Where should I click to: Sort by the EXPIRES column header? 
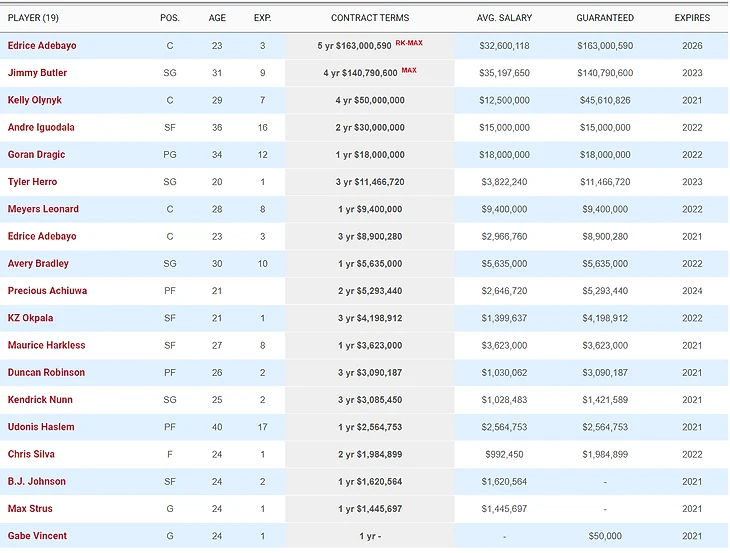click(692, 18)
